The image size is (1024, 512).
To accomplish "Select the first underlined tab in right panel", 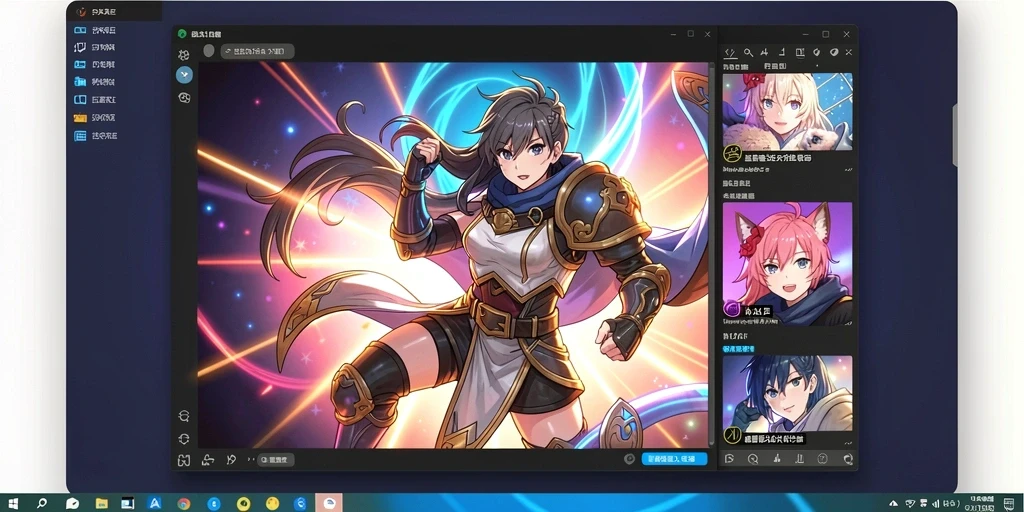I will (x=735, y=67).
